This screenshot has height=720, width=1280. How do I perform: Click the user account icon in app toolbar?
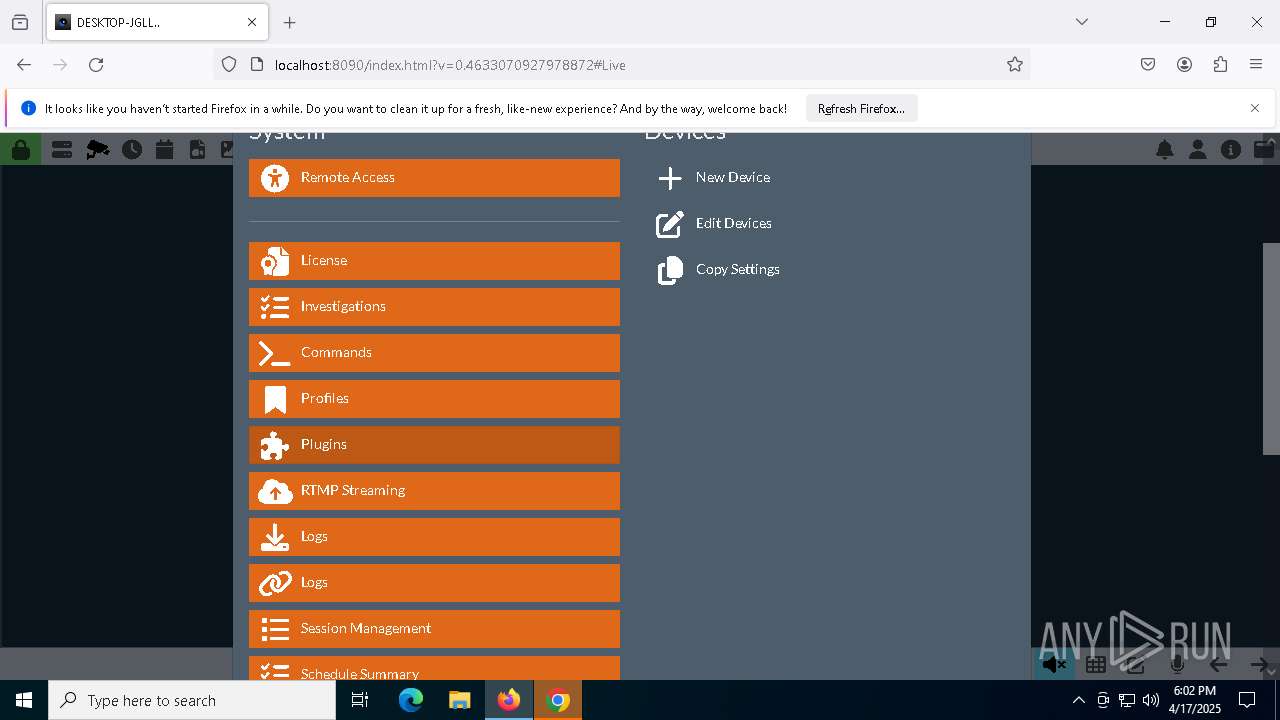[x=1197, y=150]
